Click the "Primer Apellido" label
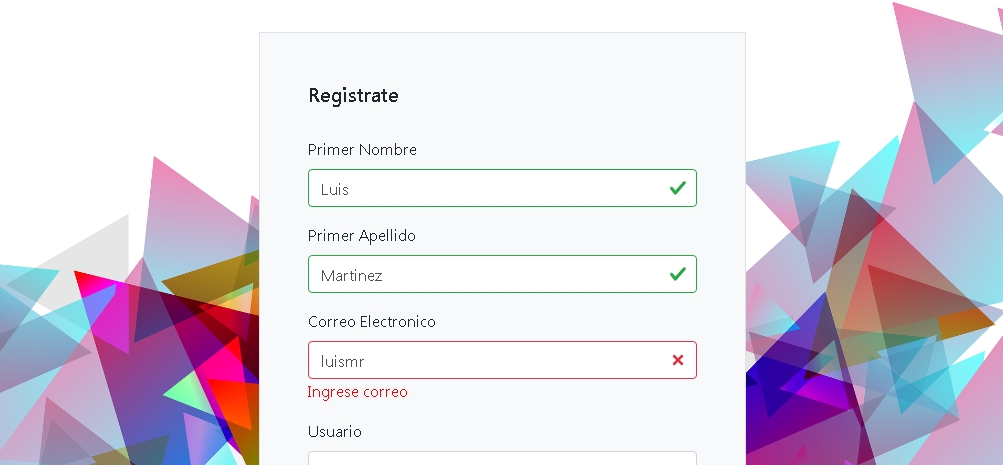 [362, 236]
